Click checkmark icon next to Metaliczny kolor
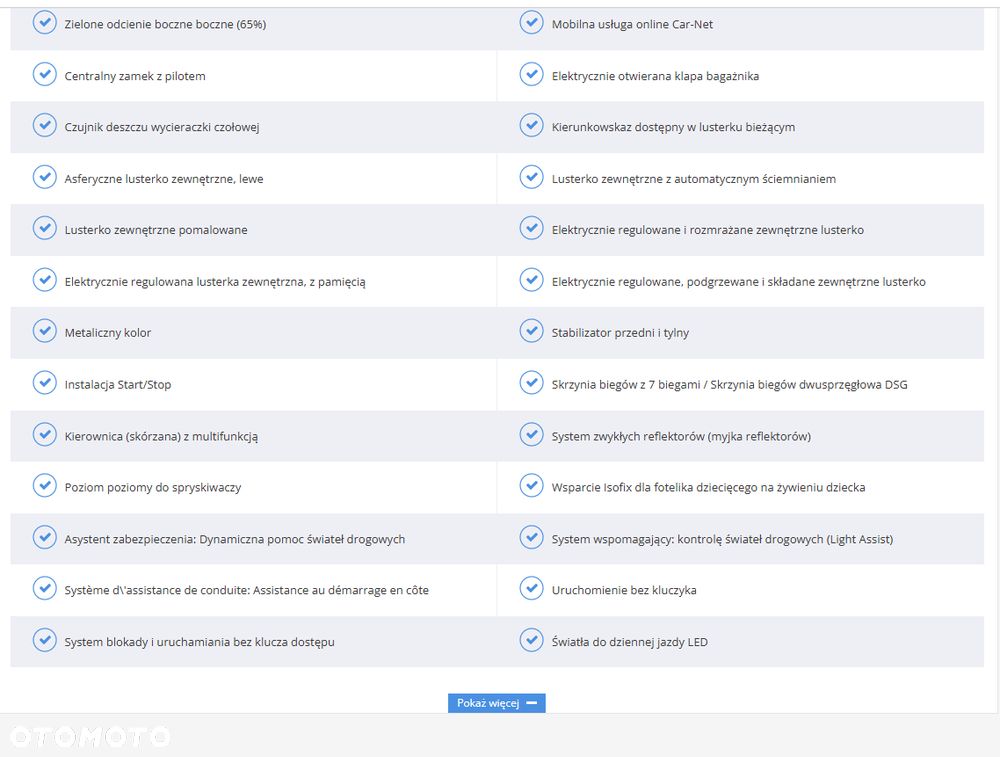 [x=45, y=330]
